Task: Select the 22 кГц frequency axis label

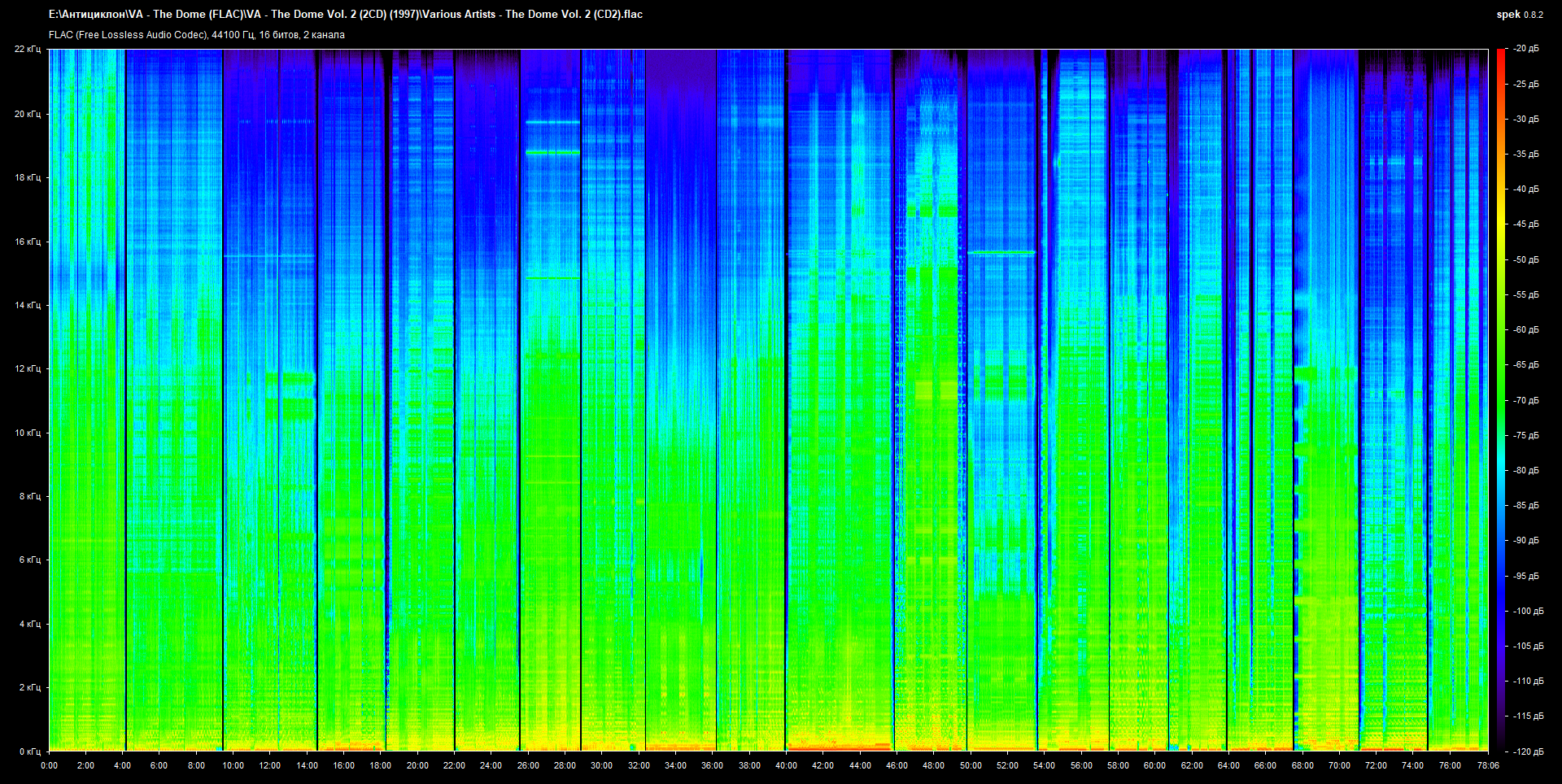Action: click(x=27, y=49)
